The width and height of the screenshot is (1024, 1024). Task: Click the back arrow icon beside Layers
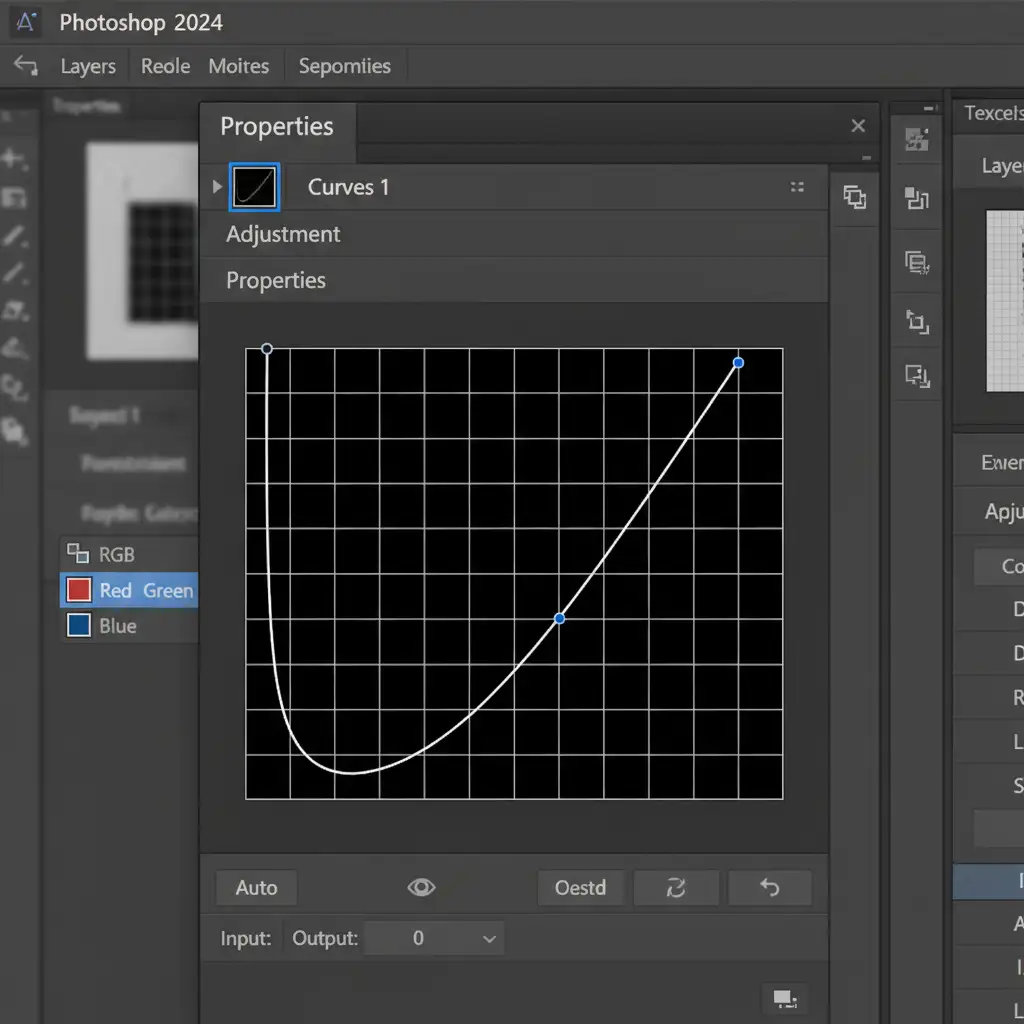point(25,67)
